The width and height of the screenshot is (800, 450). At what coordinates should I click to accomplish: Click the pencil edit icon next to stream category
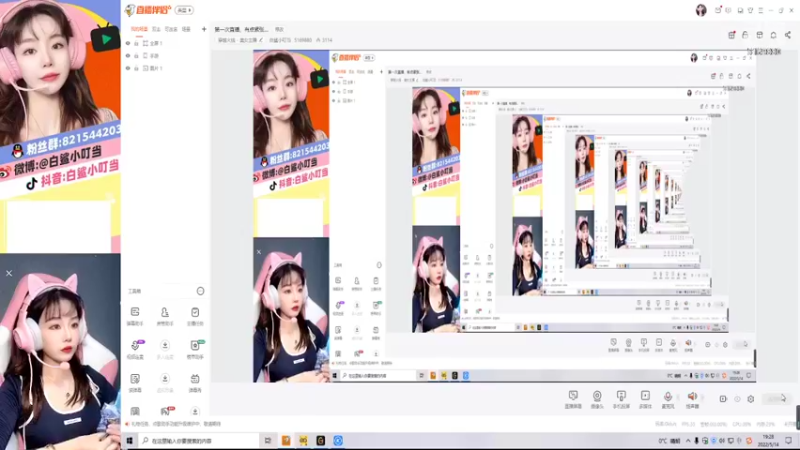coord(261,40)
